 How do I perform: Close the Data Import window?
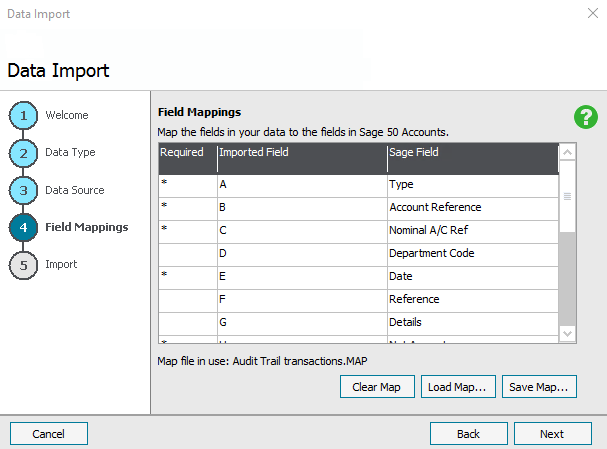(x=590, y=14)
